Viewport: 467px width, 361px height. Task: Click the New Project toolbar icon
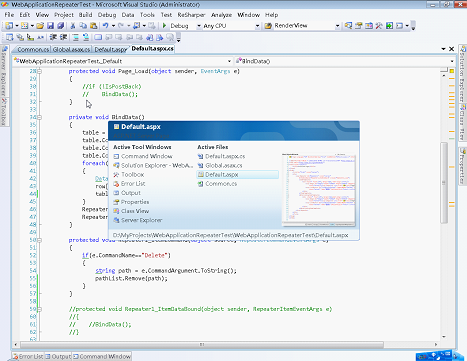[9, 26]
